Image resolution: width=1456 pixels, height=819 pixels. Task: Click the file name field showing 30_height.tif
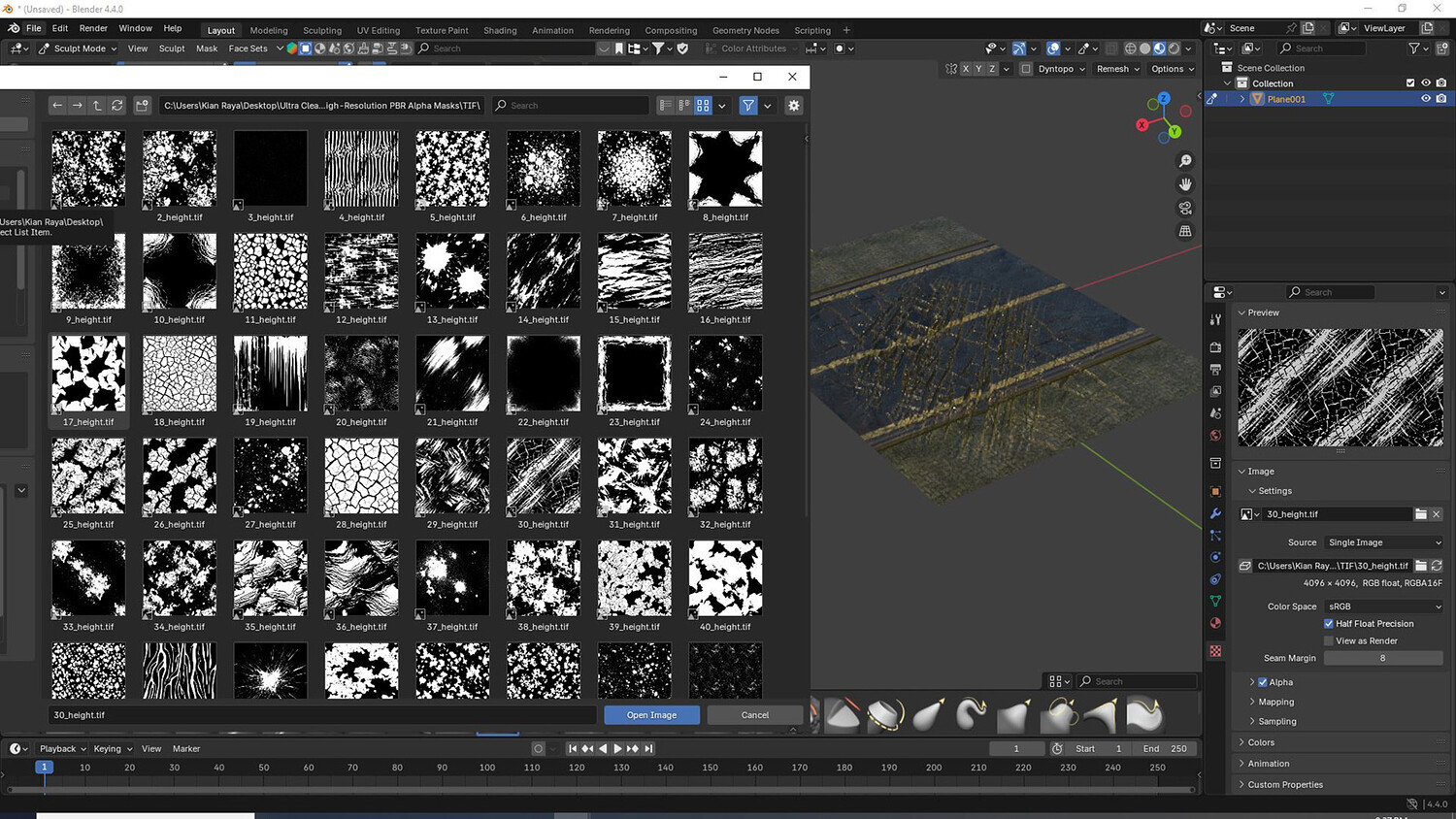pyautogui.click(x=322, y=715)
